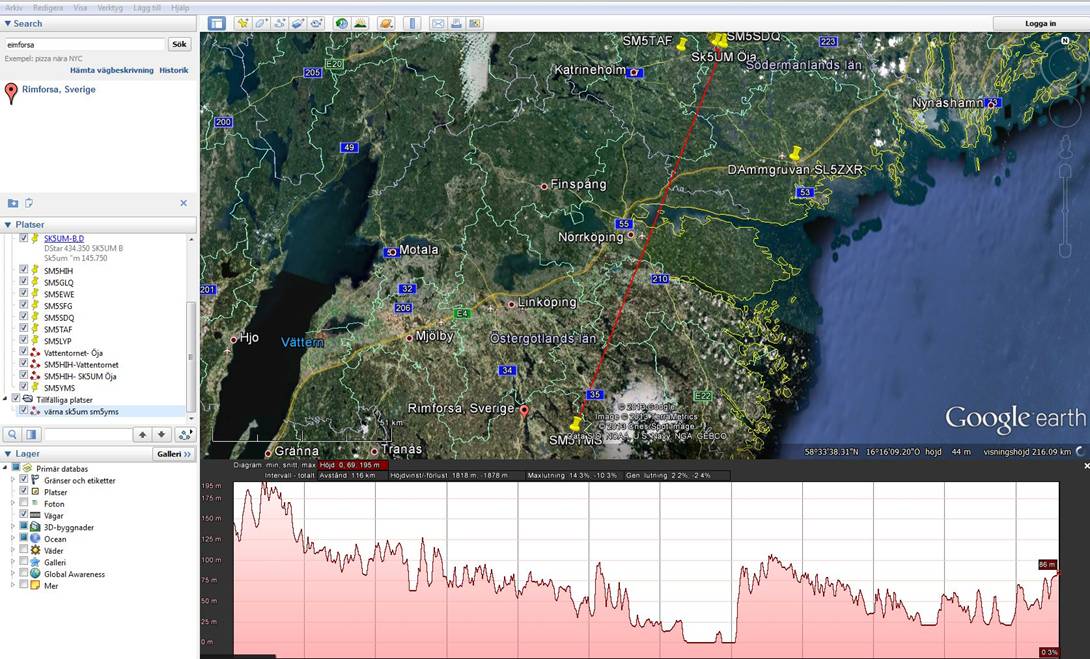The height and width of the screenshot is (659, 1090).
Task: Click the Sök search button
Action: coord(179,44)
